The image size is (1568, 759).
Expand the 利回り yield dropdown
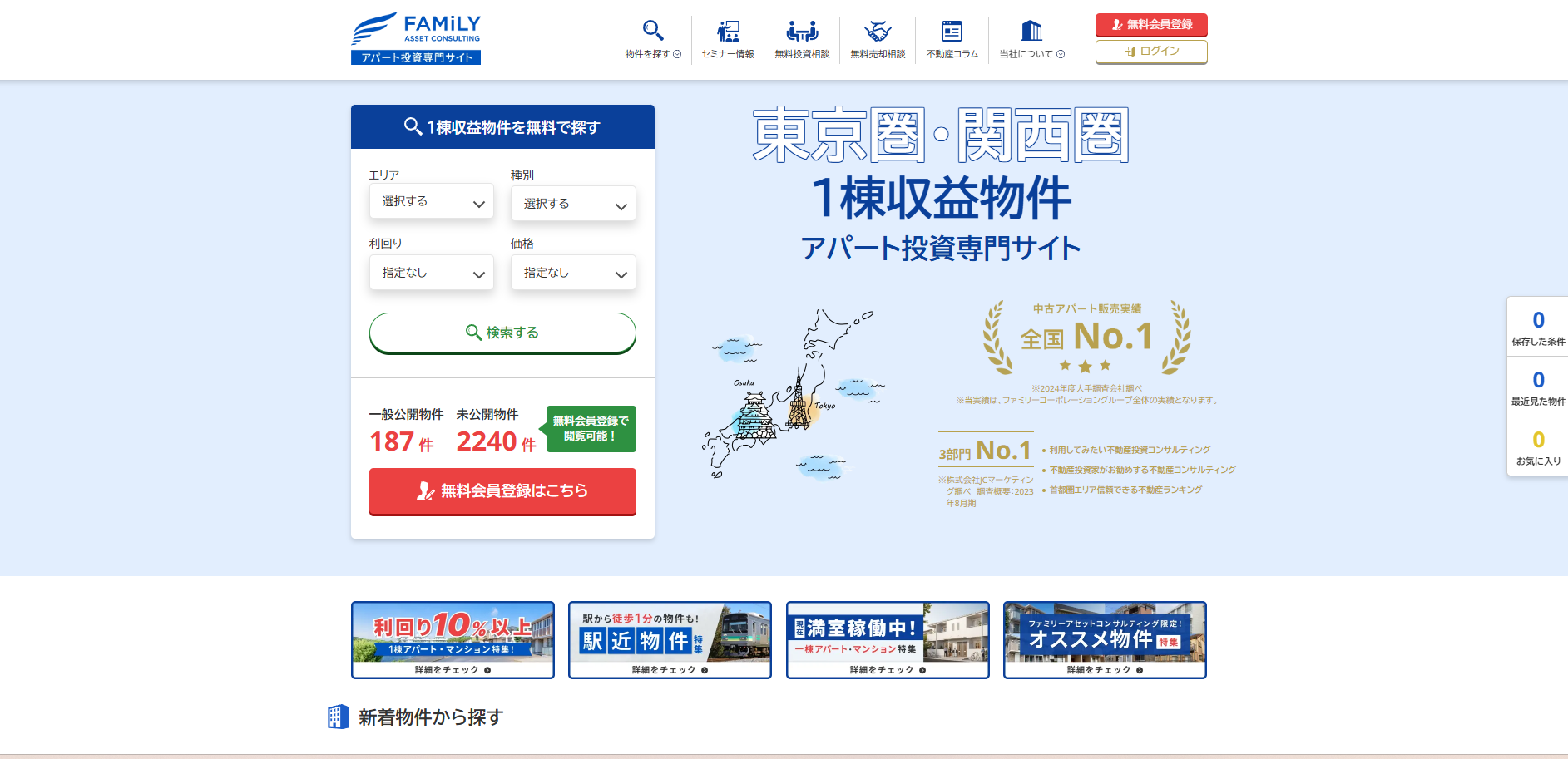point(431,273)
